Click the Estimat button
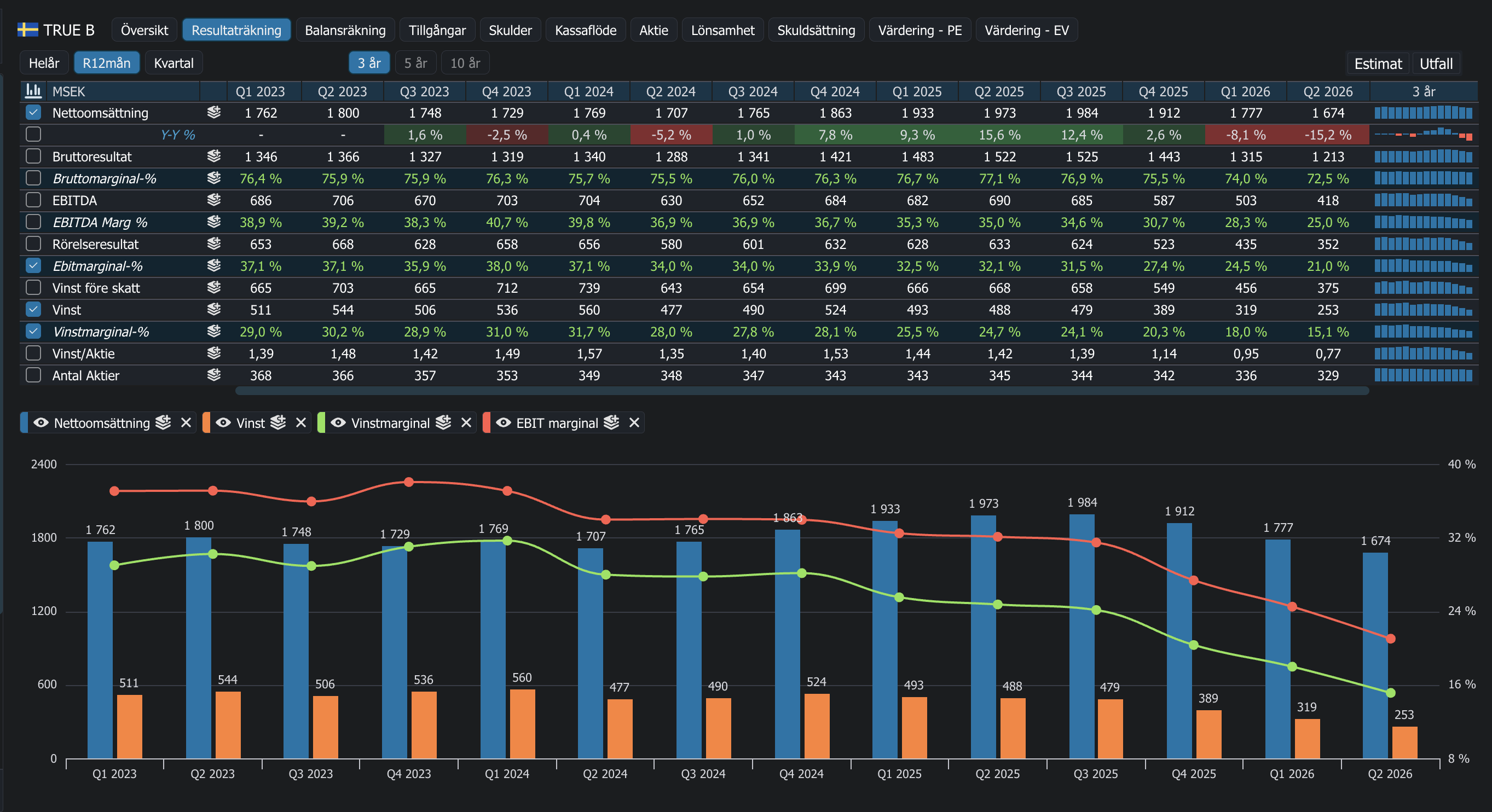The width and height of the screenshot is (1492, 812). coord(1378,63)
